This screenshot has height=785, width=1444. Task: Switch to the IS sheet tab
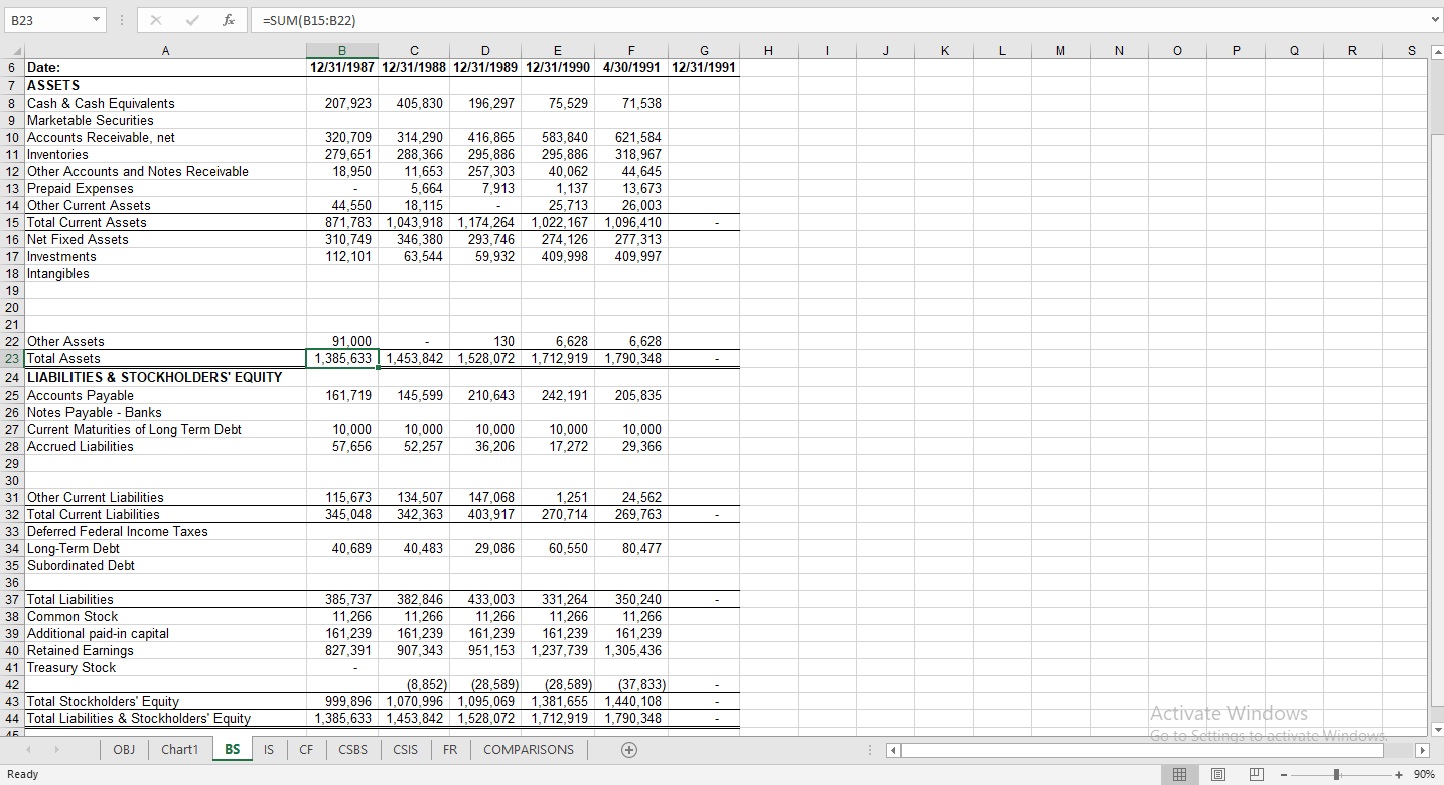point(268,749)
